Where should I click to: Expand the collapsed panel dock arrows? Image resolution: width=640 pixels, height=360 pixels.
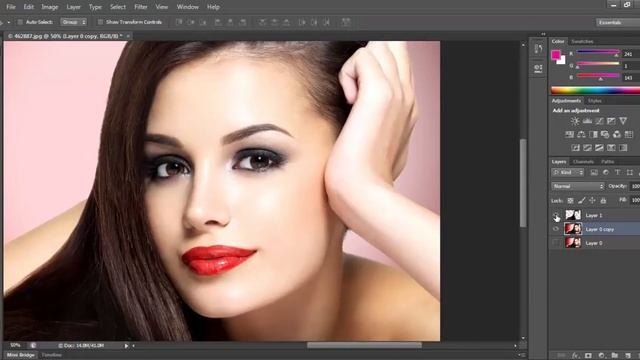tap(543, 34)
